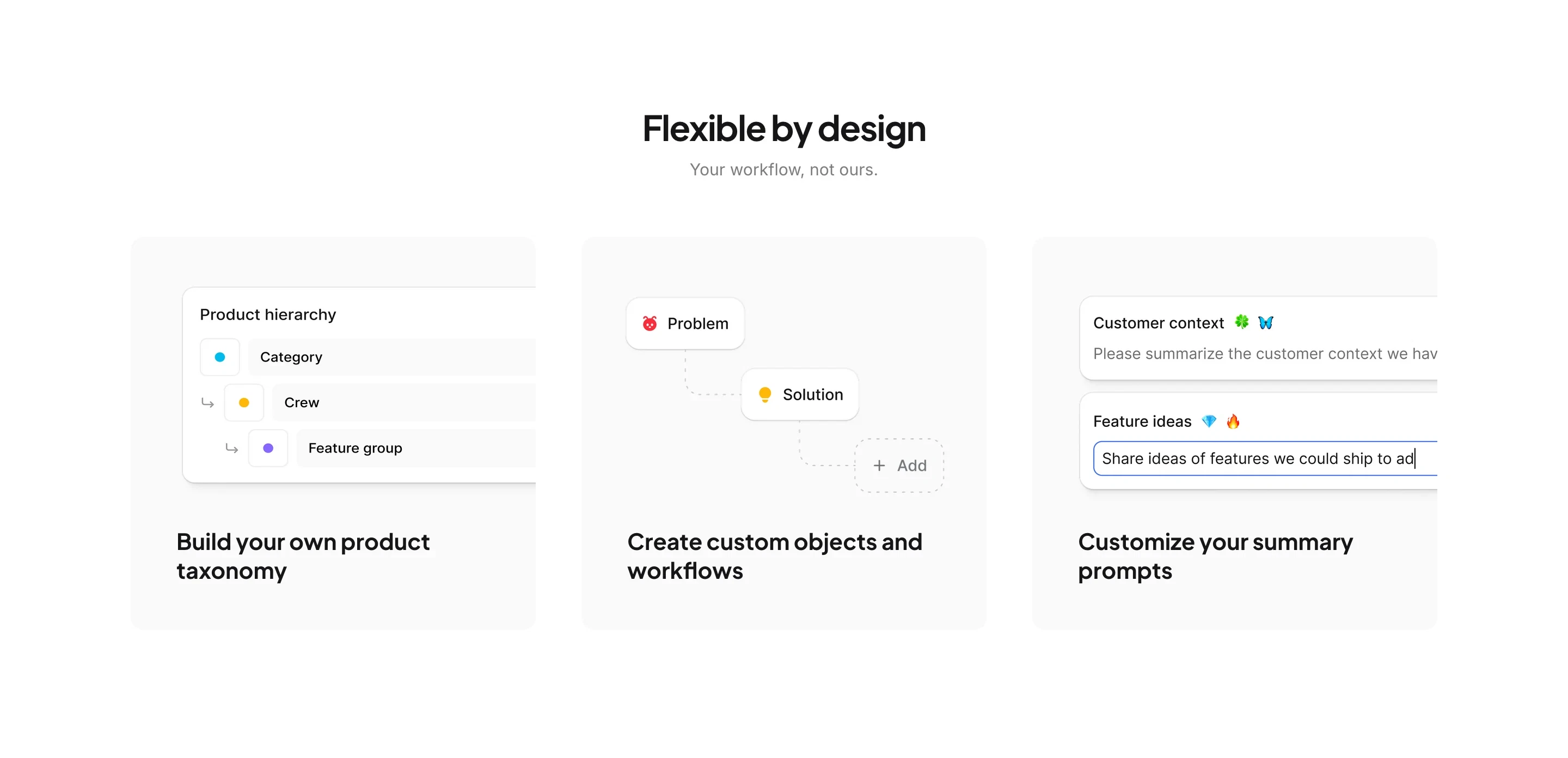
Task: Expand the Feature group sub-level arrow
Action: (x=231, y=448)
